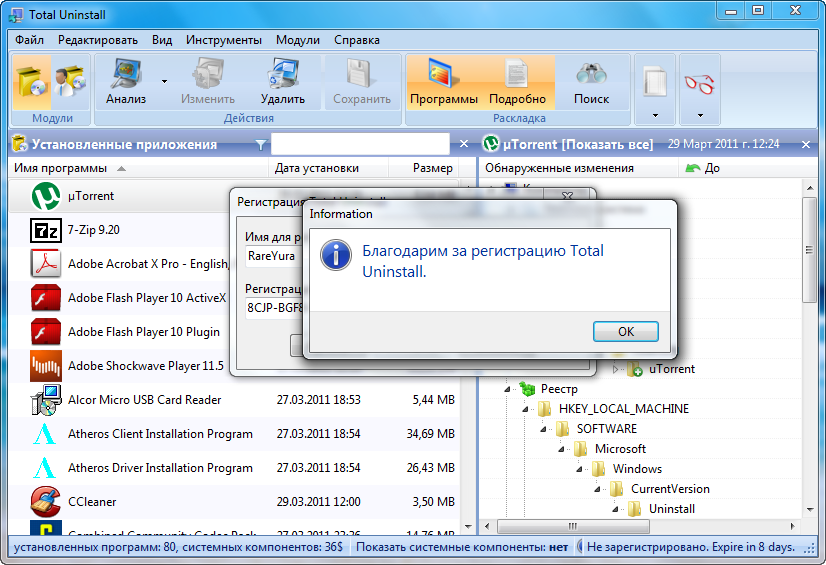Screen dimensions: 826x565
Task: Sort by Имя программы column
Action: pos(139,168)
